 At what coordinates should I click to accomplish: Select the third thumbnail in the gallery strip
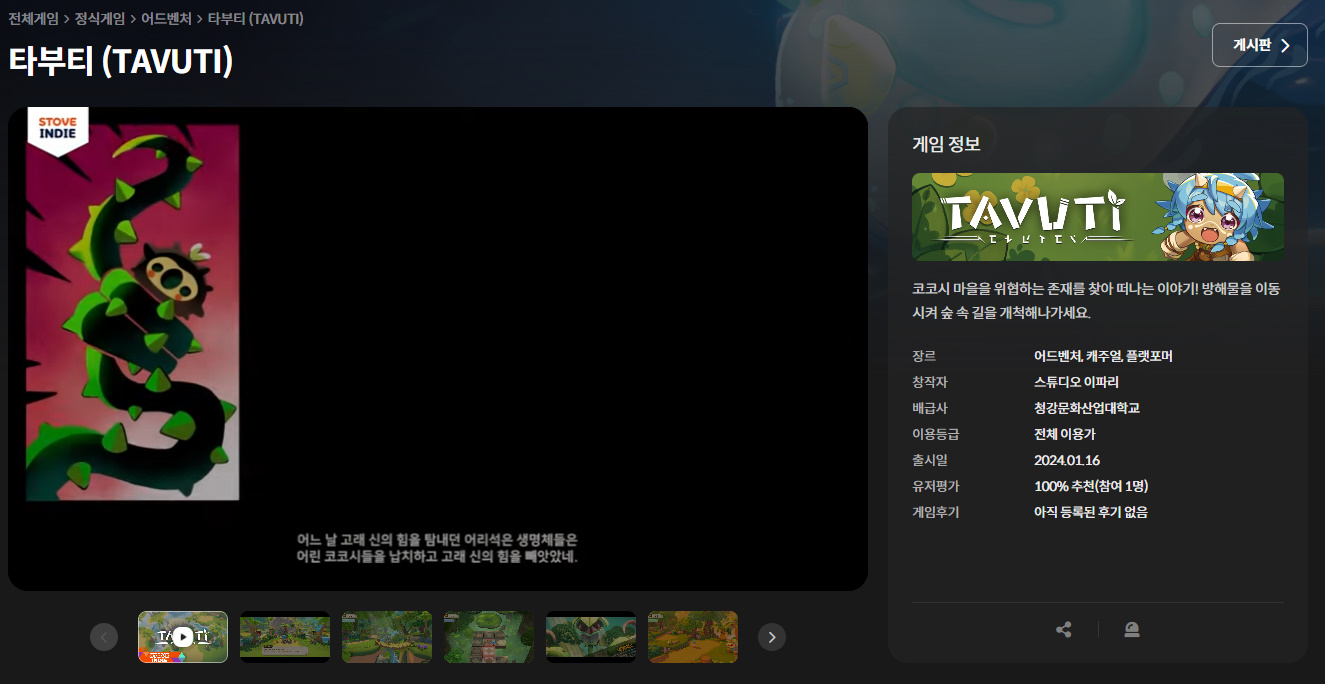(387, 637)
